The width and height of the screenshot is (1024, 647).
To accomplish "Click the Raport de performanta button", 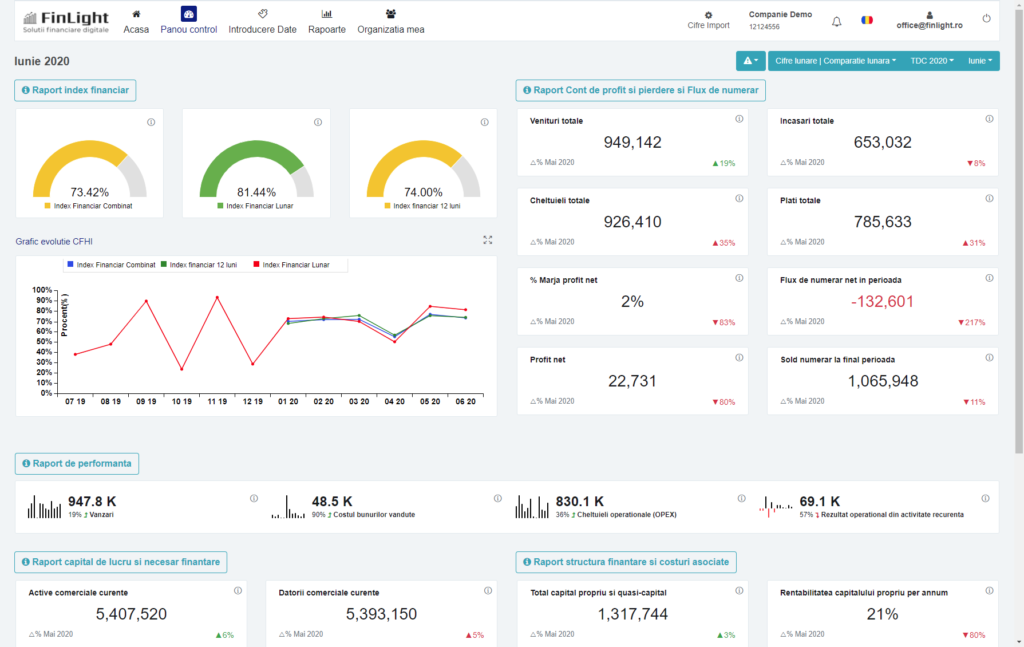I will point(76,463).
